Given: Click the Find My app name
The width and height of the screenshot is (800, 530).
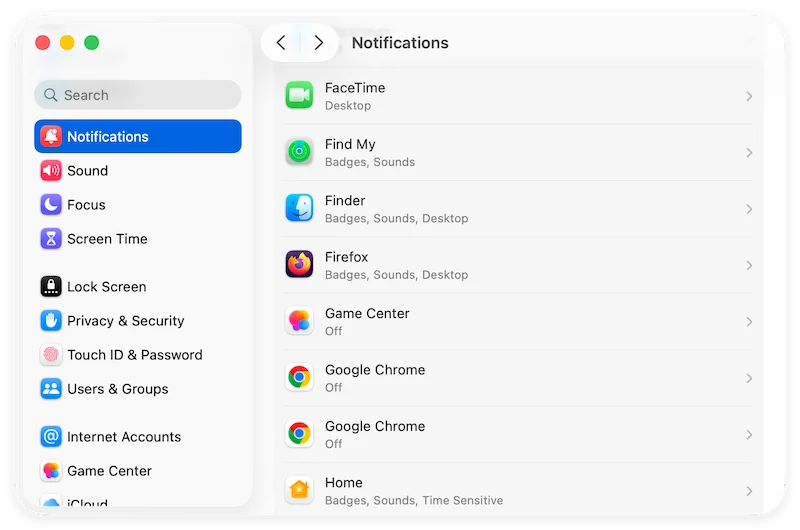Looking at the screenshot, I should [350, 144].
